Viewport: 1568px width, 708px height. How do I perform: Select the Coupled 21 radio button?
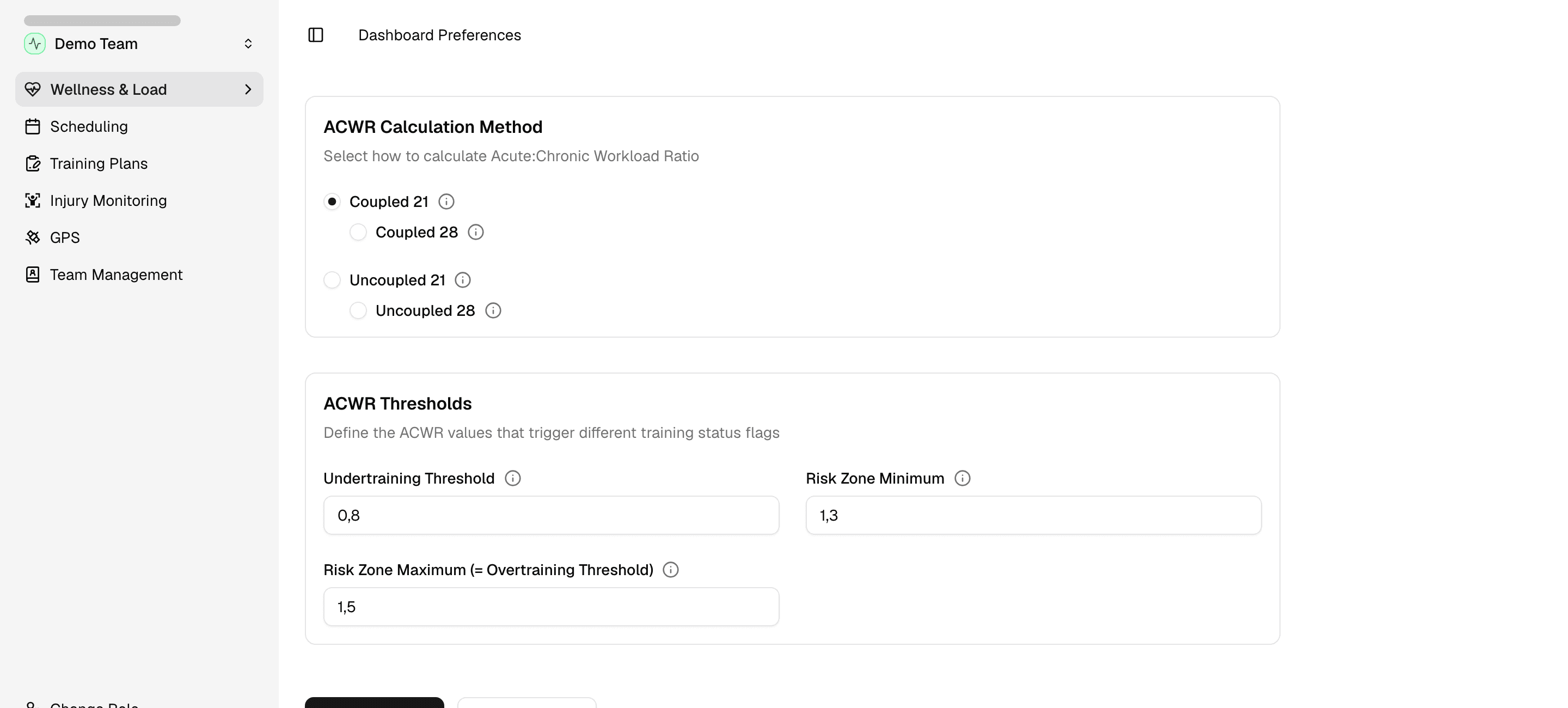click(332, 202)
